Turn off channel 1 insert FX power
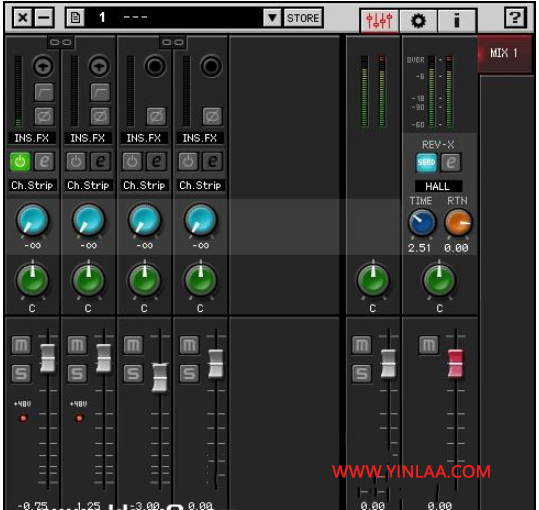This screenshot has height=510, width=539. pyautogui.click(x=20, y=162)
